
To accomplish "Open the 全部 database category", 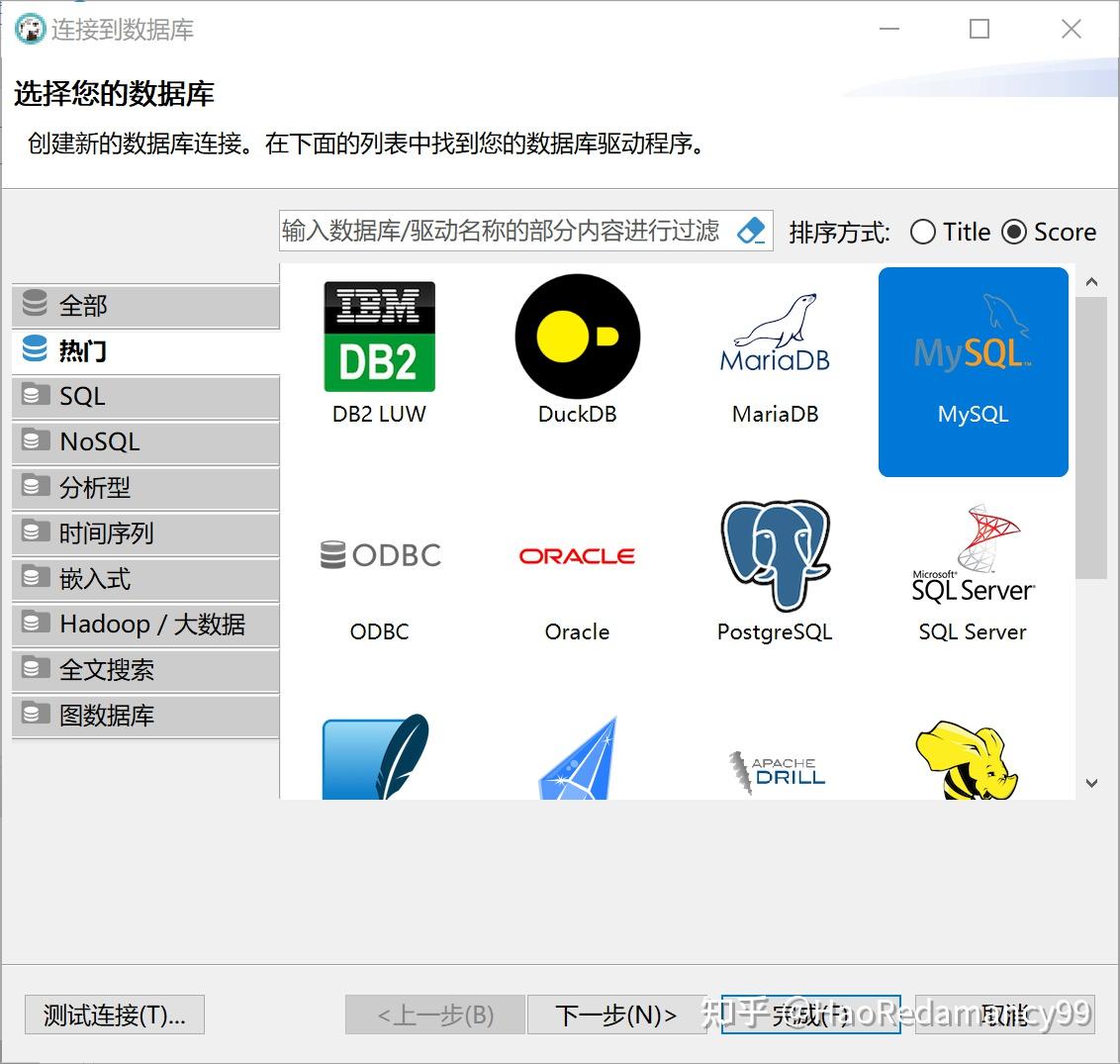I will click(x=144, y=306).
